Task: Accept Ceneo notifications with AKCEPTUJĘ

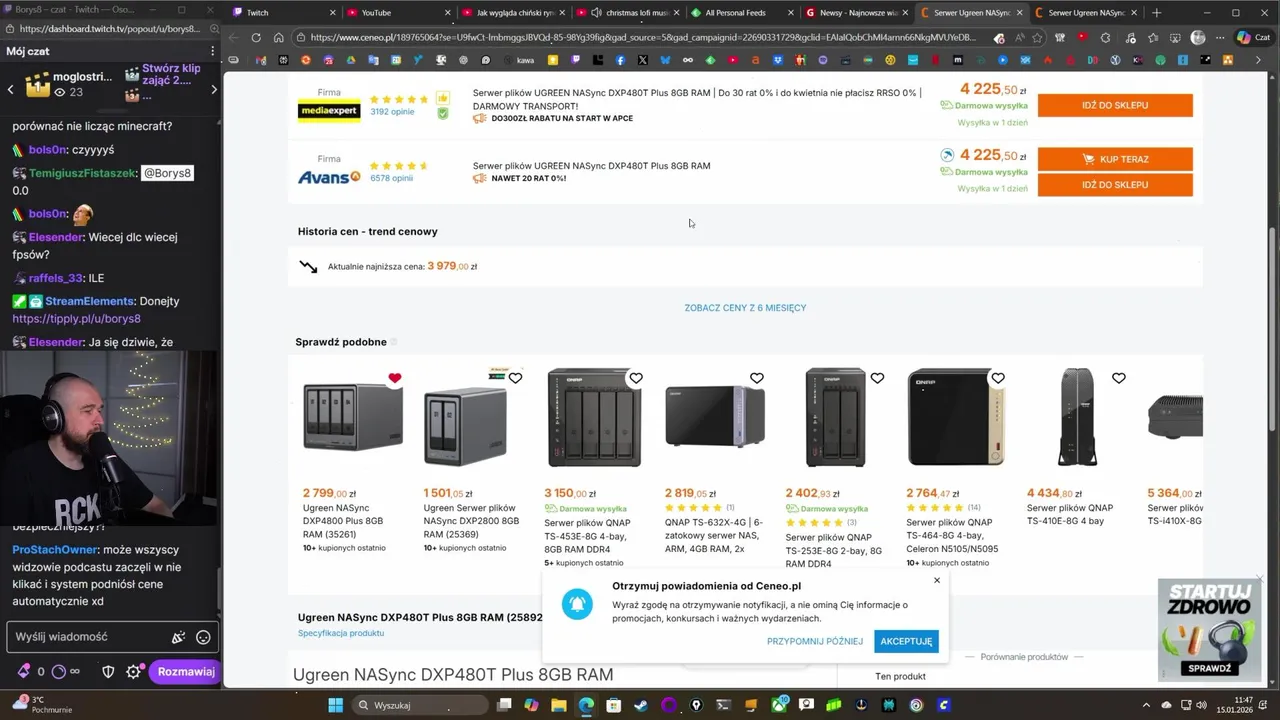Action: 906,641
